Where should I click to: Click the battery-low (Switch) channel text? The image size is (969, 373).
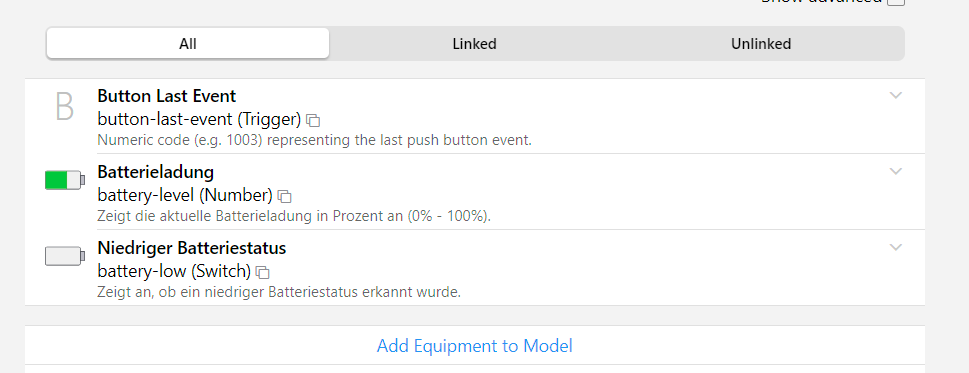pyautogui.click(x=174, y=272)
